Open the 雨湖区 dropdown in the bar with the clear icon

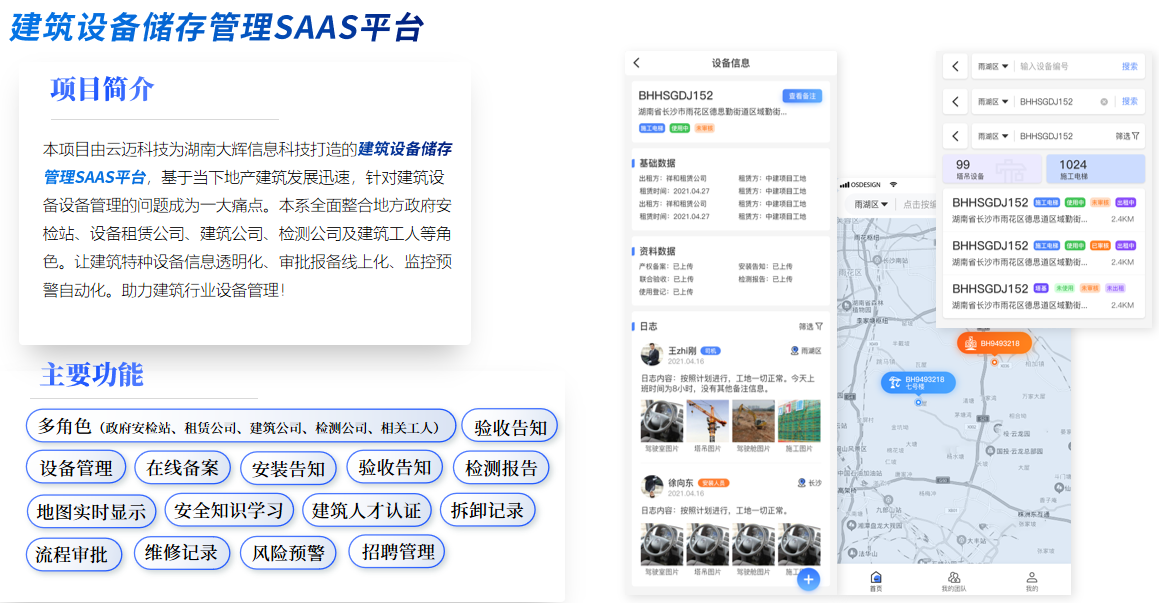point(993,101)
